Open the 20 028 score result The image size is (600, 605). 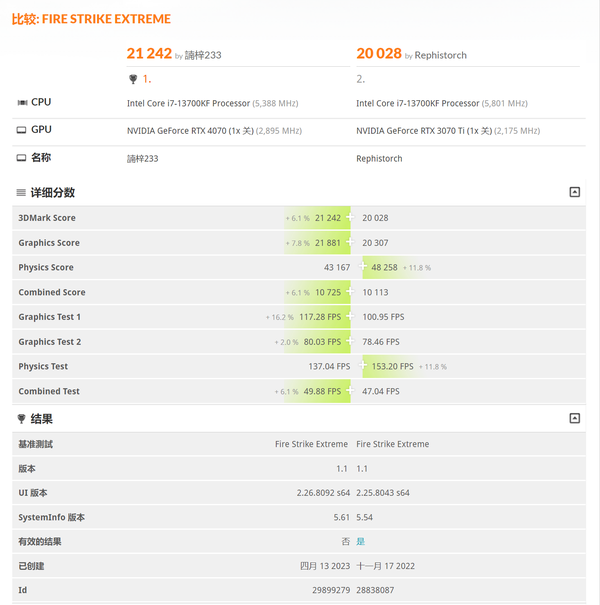379,54
